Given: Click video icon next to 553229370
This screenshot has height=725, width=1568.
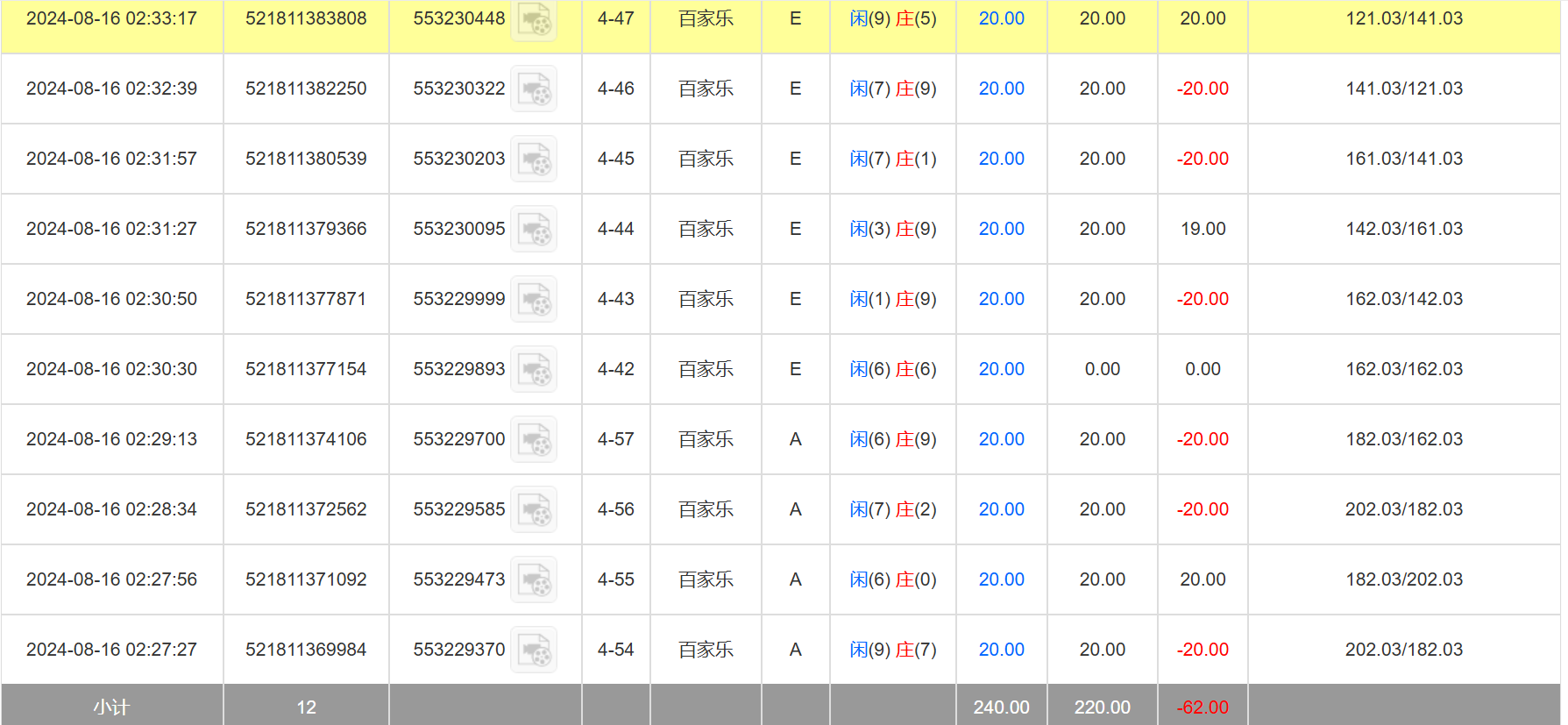Looking at the screenshot, I should click(x=534, y=650).
